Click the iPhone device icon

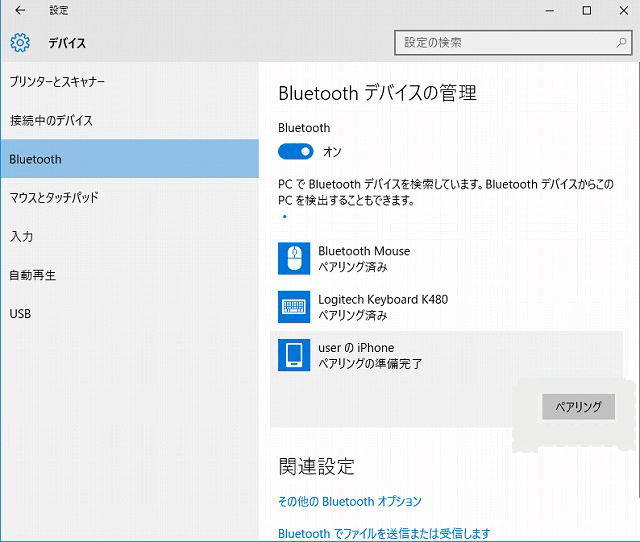[294, 355]
